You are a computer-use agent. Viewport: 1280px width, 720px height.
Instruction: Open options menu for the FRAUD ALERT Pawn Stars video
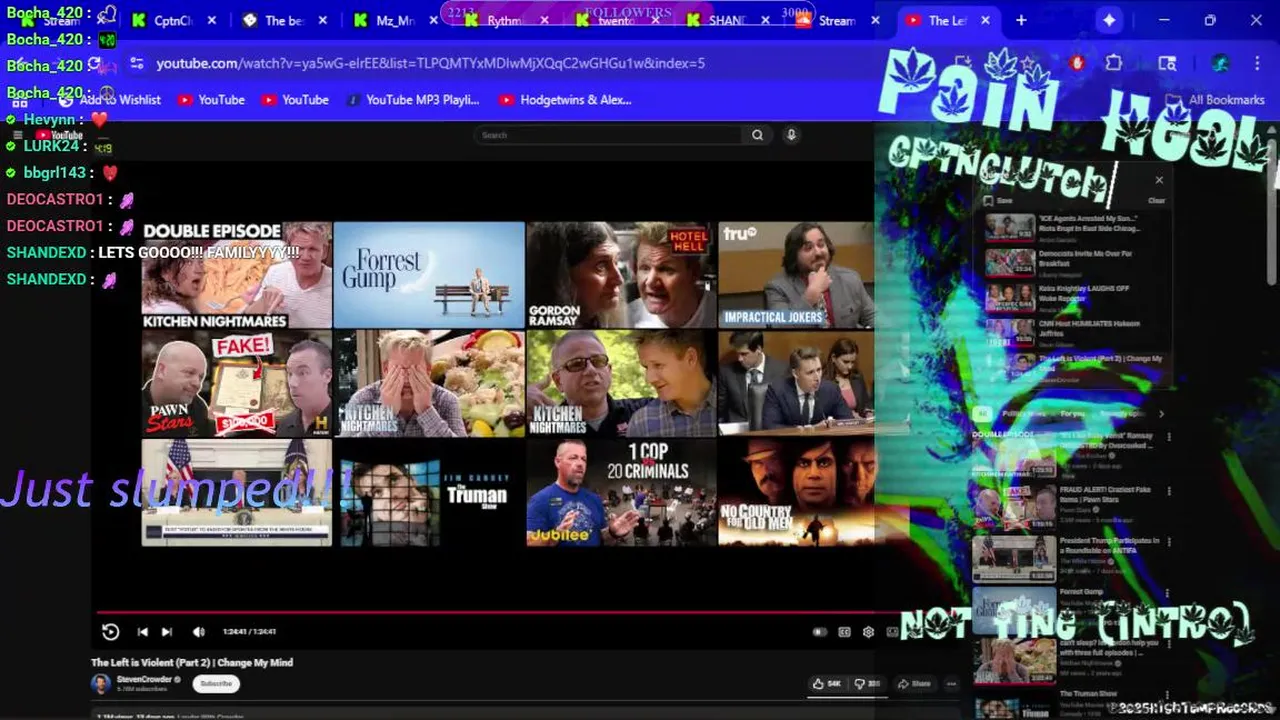pyautogui.click(x=1168, y=491)
